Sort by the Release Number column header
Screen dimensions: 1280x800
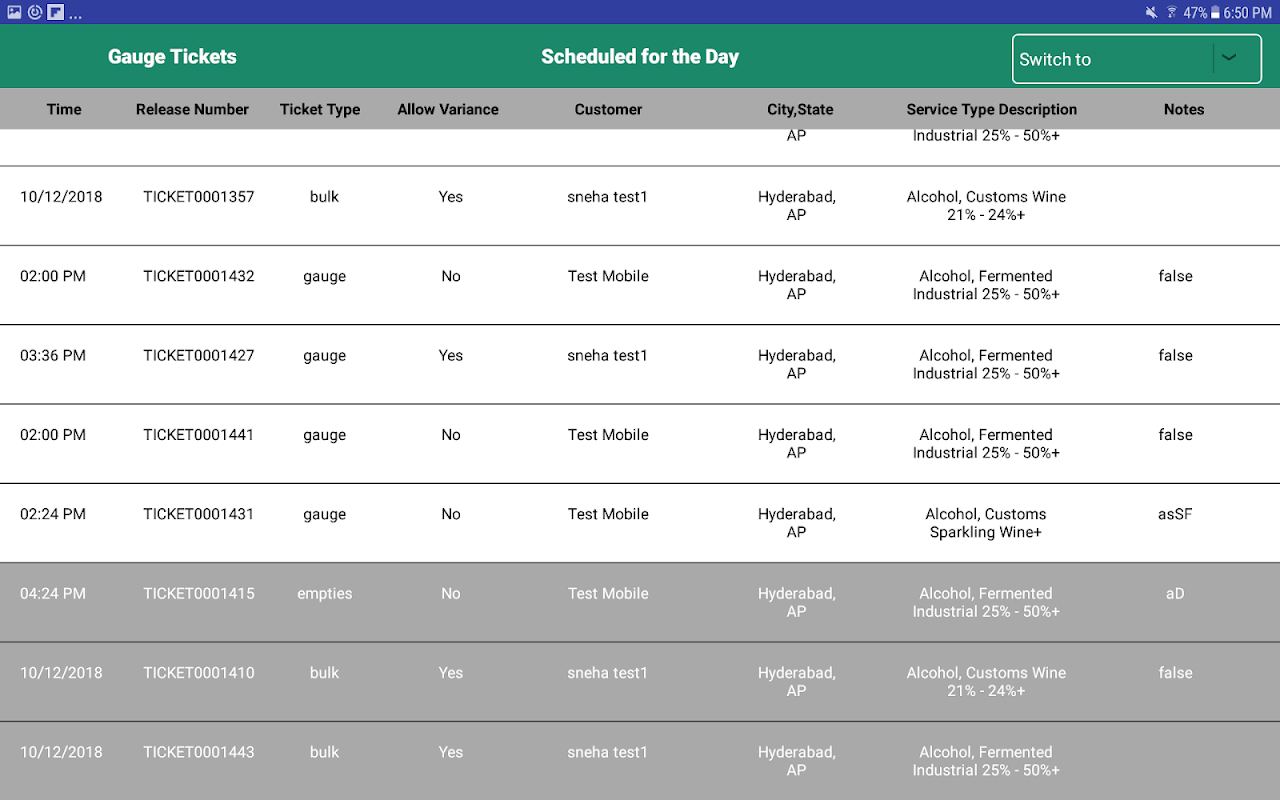(192, 109)
